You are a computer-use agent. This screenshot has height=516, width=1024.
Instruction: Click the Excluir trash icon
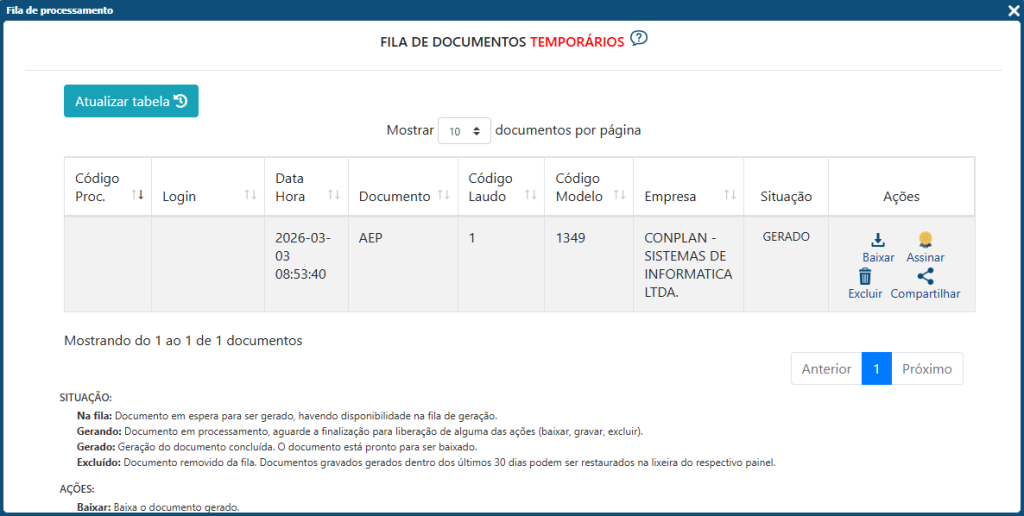[865, 276]
